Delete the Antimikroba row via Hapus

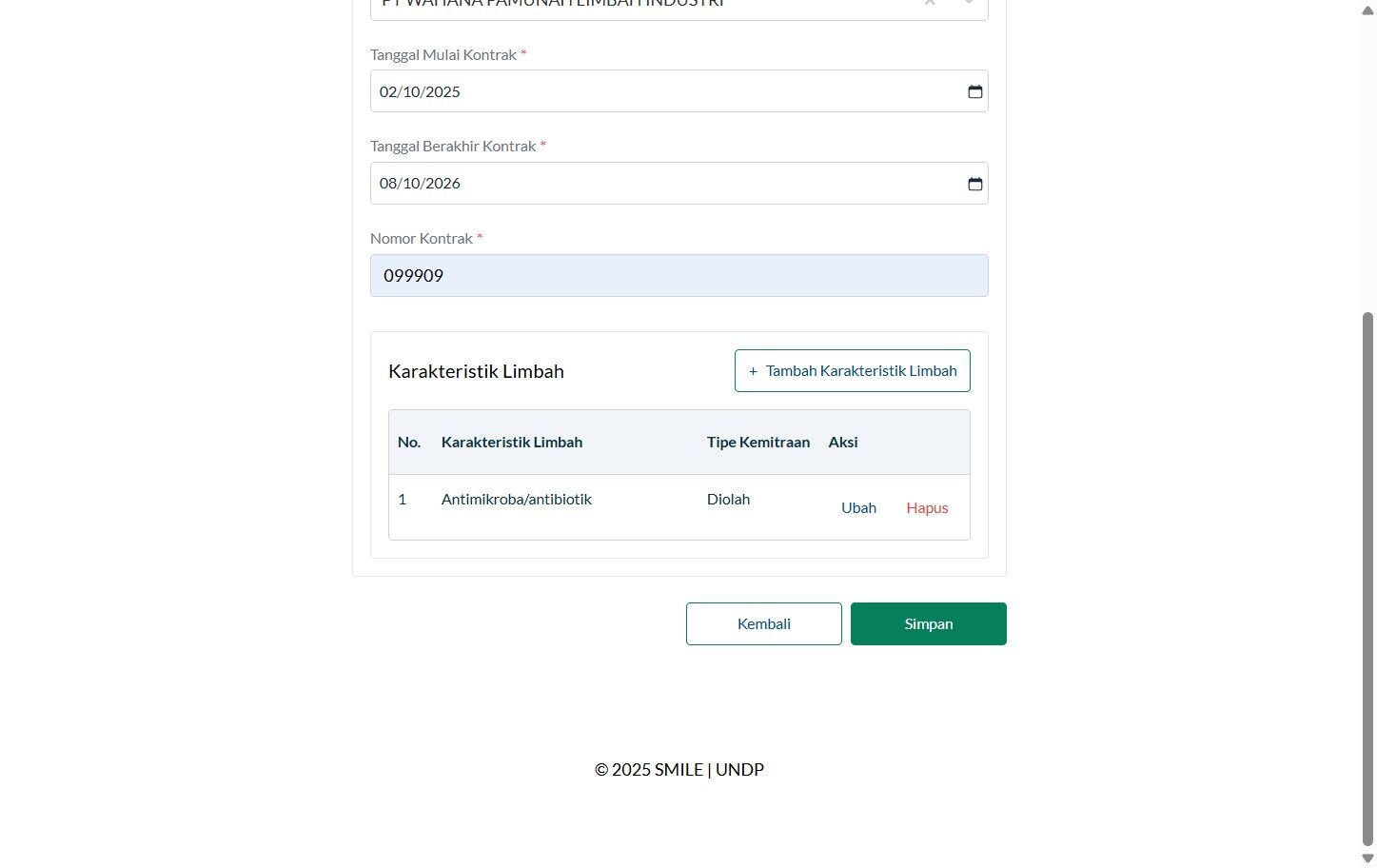(927, 508)
